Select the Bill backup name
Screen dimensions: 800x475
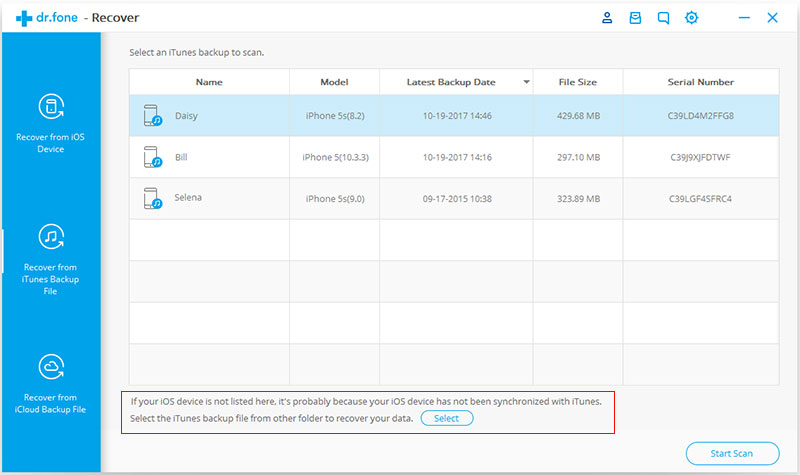pos(181,157)
